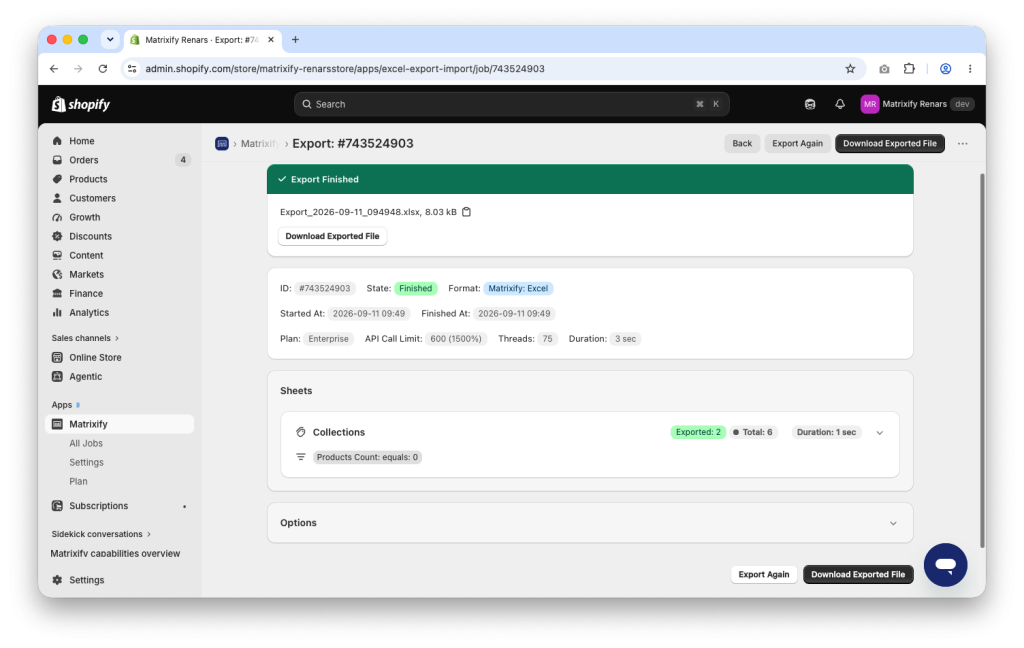Click the bottom Download Exported File button
Viewport: 1024px width, 648px height.
pyautogui.click(x=857, y=575)
